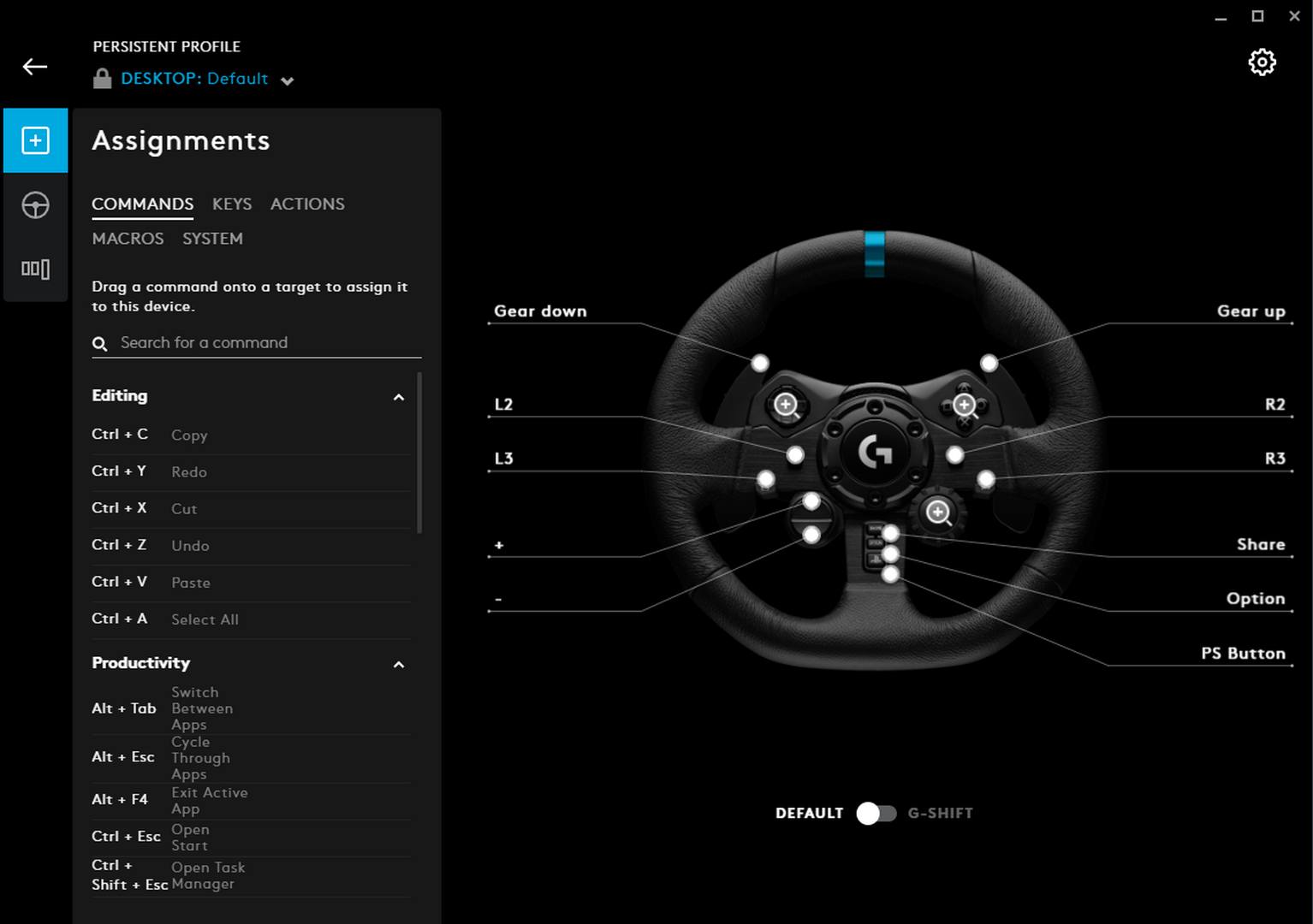
Task: Click the PS Button assignment label
Action: pos(1243,654)
